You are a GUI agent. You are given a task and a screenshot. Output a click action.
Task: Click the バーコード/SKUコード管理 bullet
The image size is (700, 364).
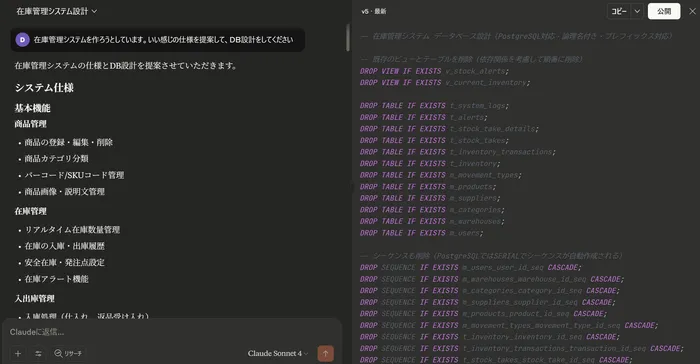[74, 175]
